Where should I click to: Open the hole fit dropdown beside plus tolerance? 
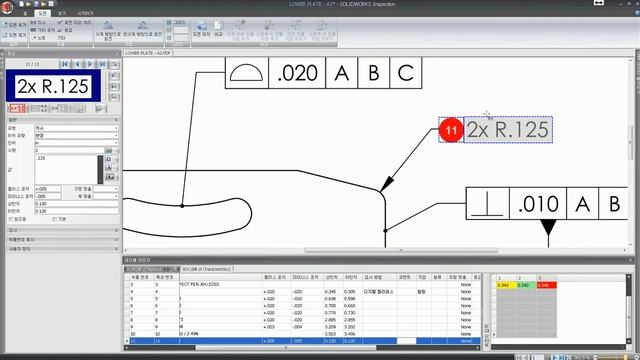106,189
